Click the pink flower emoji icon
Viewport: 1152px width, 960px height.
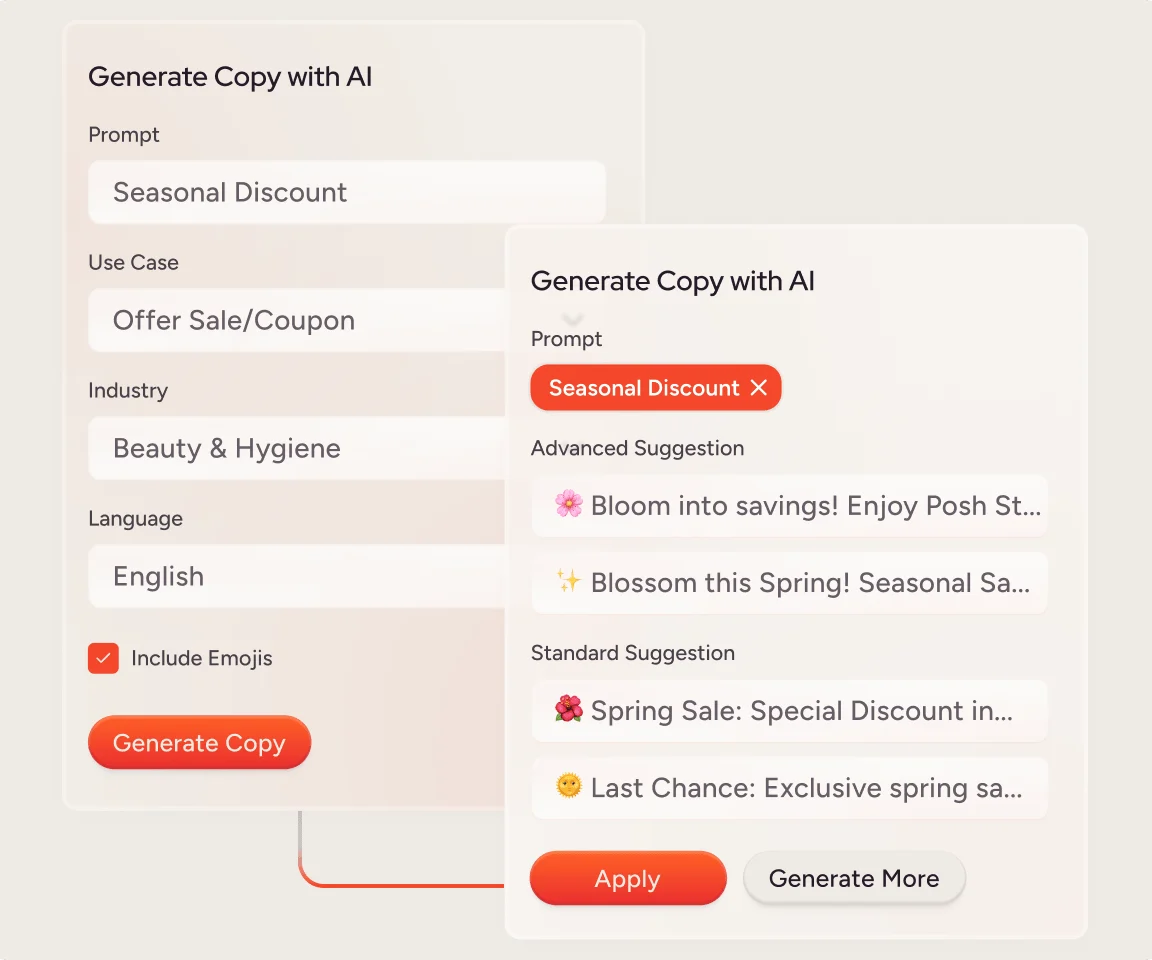point(569,504)
